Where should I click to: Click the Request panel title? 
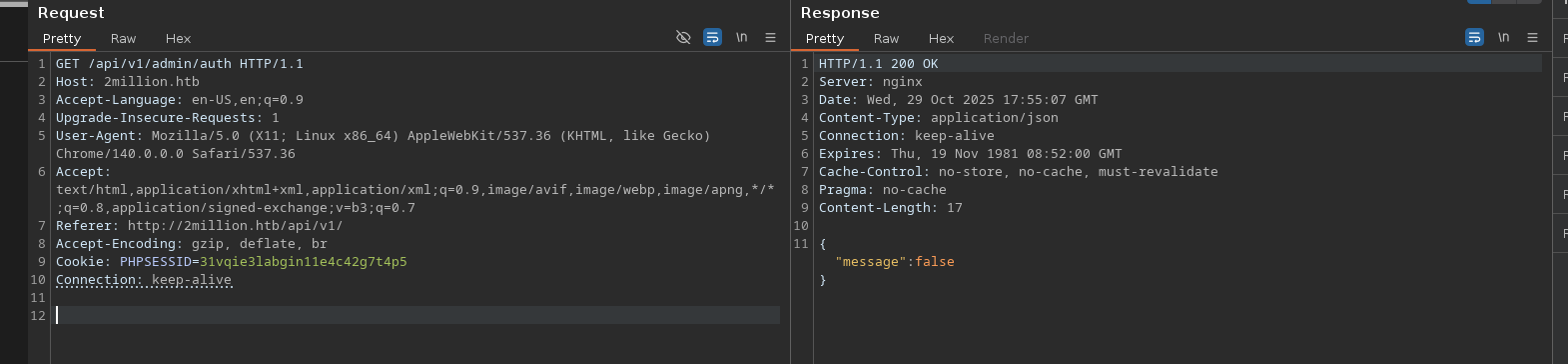pos(71,12)
